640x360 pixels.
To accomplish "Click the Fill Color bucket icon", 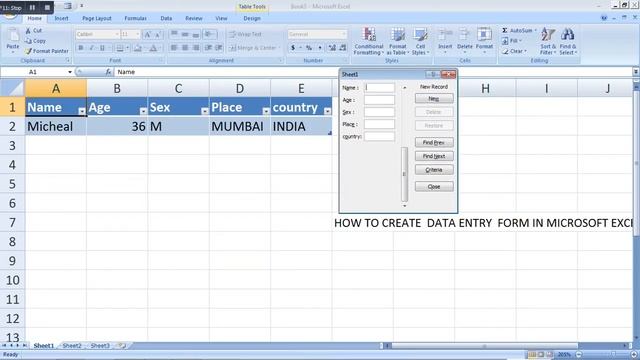I will point(138,48).
